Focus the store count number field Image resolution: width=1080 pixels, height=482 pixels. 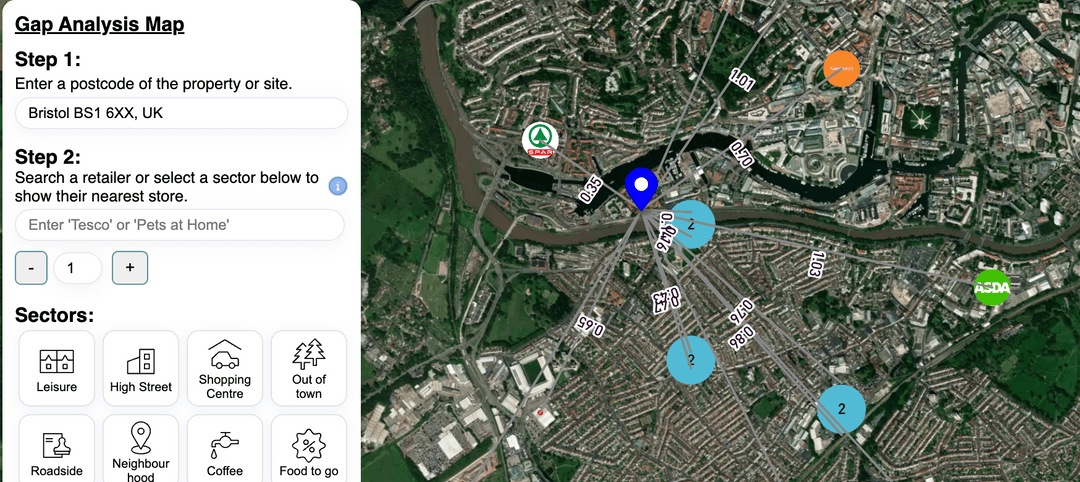78,268
